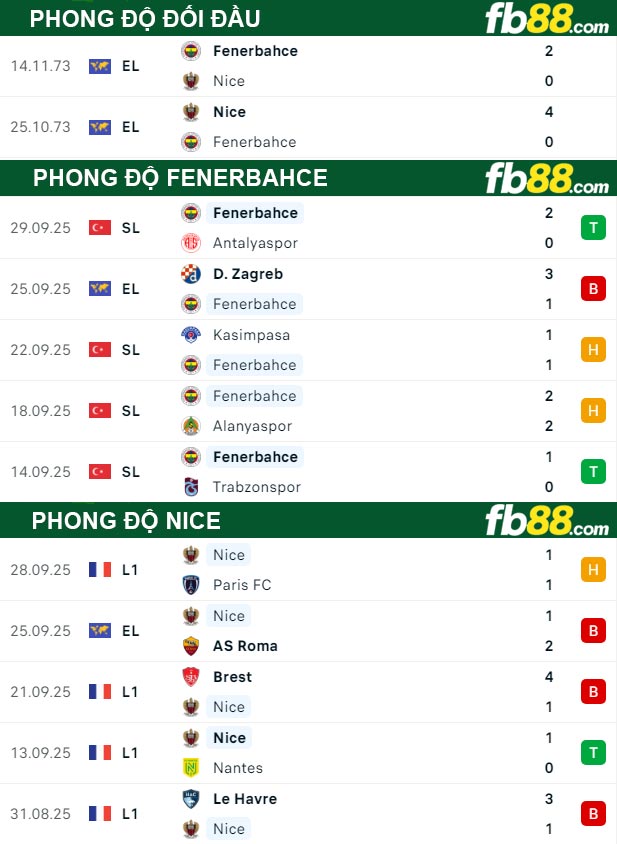
Task: Click orange H badge for Kasimpasa match
Action: (x=593, y=350)
